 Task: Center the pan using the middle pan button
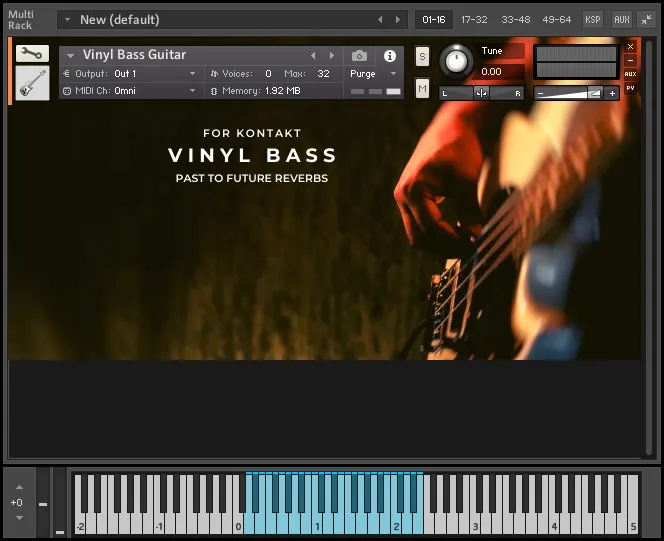[481, 93]
